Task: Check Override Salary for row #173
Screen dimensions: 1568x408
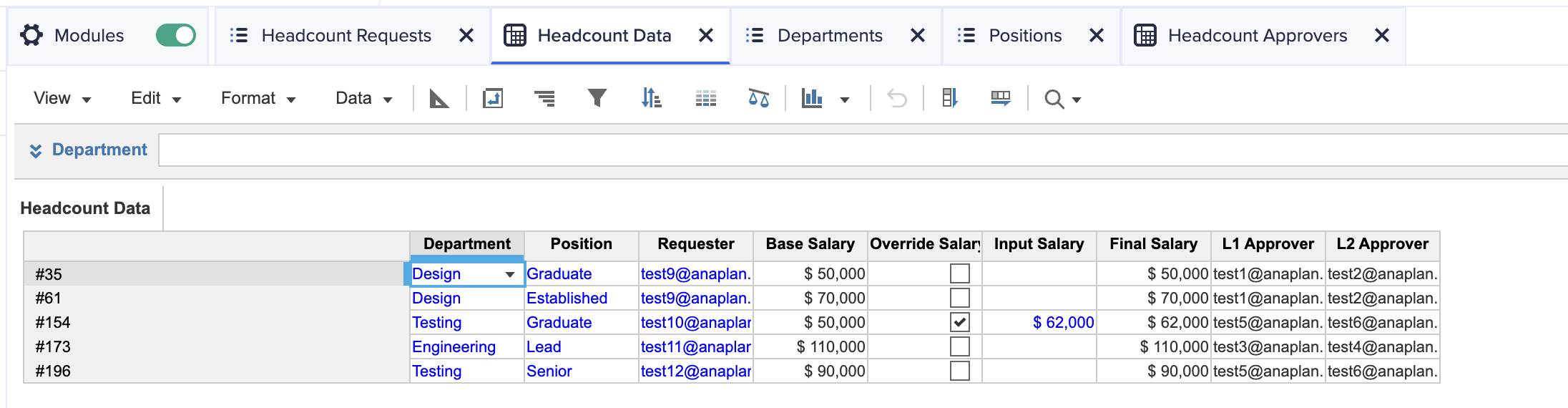Action: tap(960, 346)
